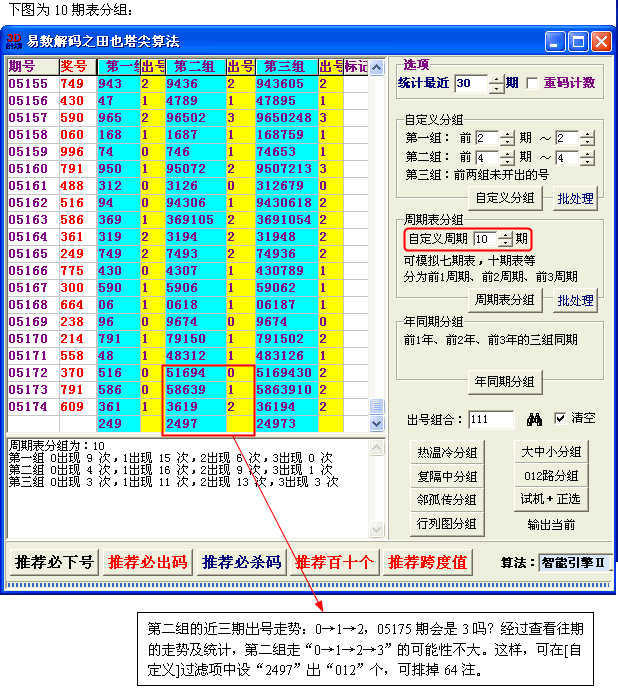618x694 pixels.
Task: Click the table's vertical scrollbar down arrow
Action: pos(377,423)
